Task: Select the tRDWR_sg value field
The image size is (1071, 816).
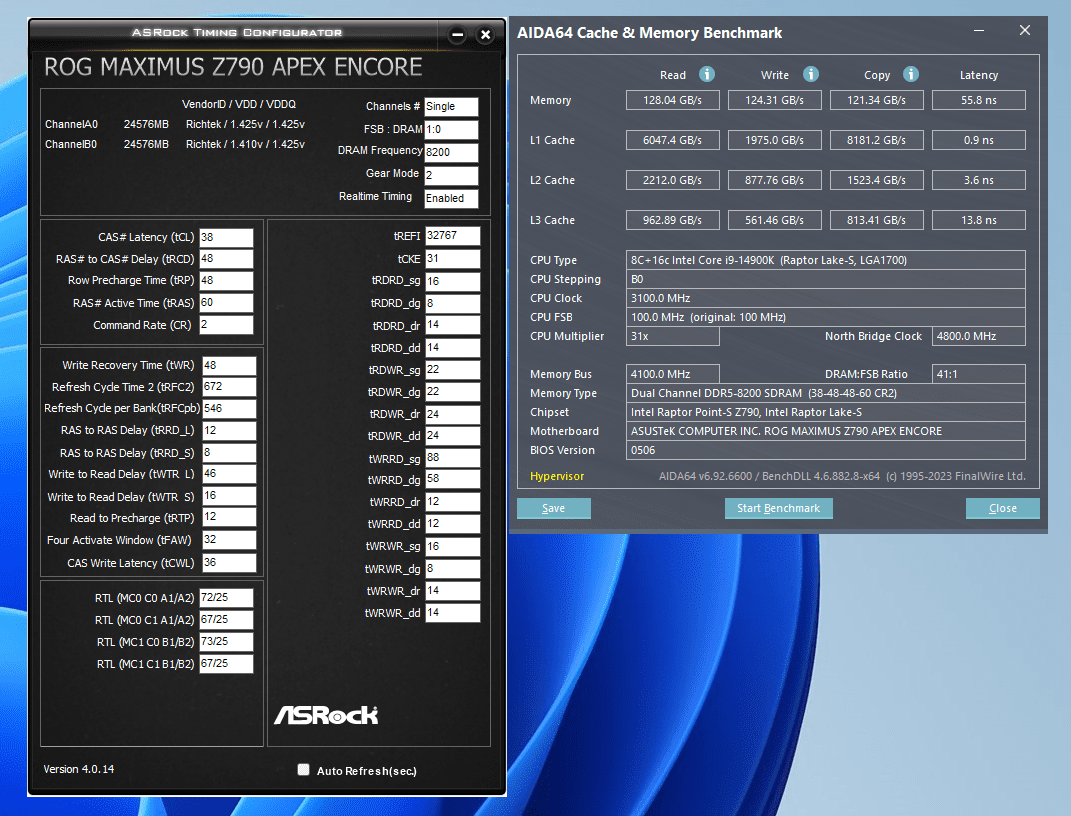Action: point(452,369)
